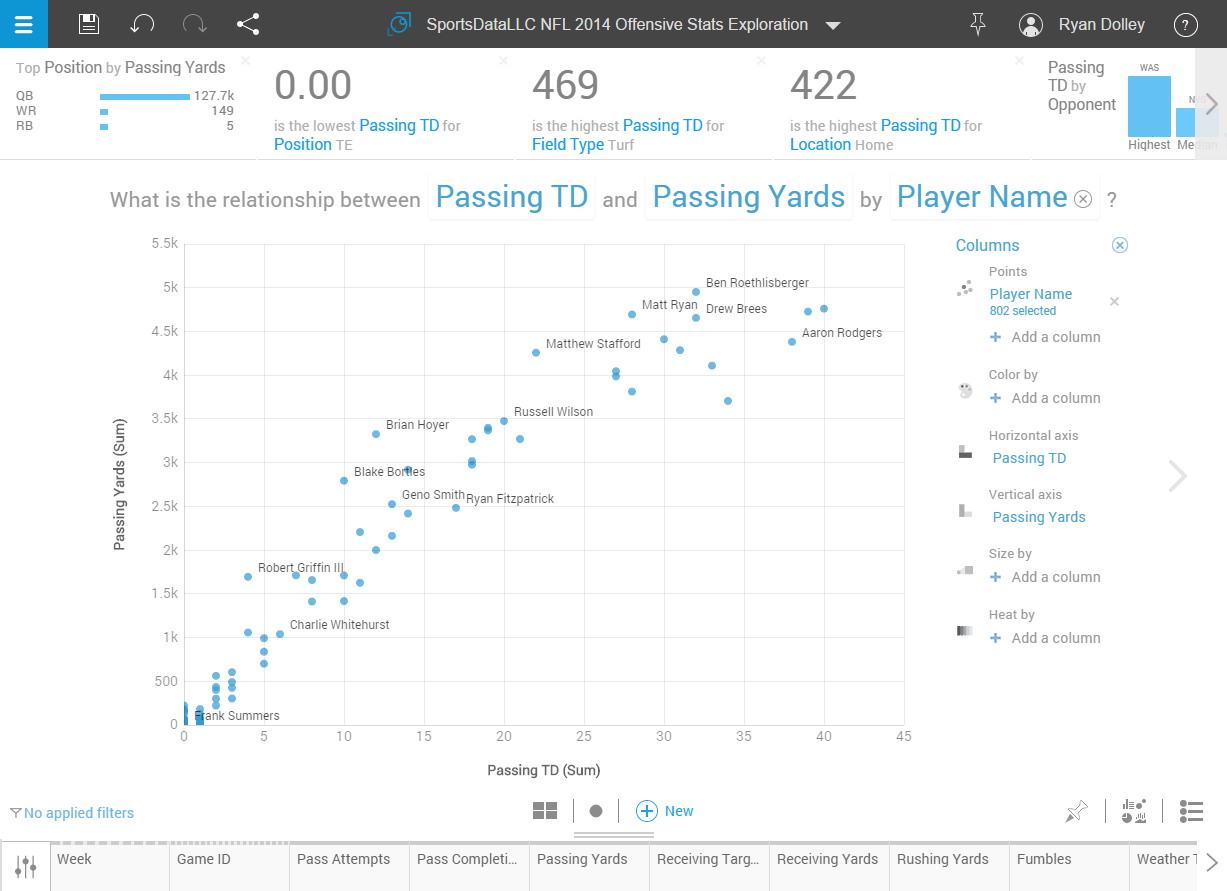Image resolution: width=1227 pixels, height=891 pixels.
Task: Create a New exploration
Action: [664, 811]
